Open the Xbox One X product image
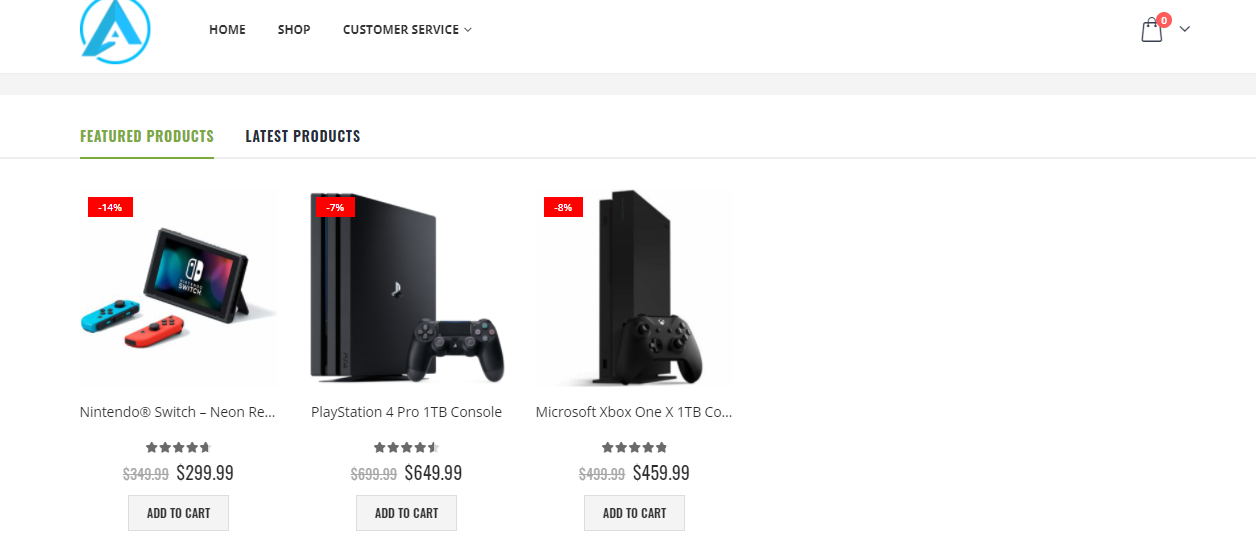 point(634,290)
